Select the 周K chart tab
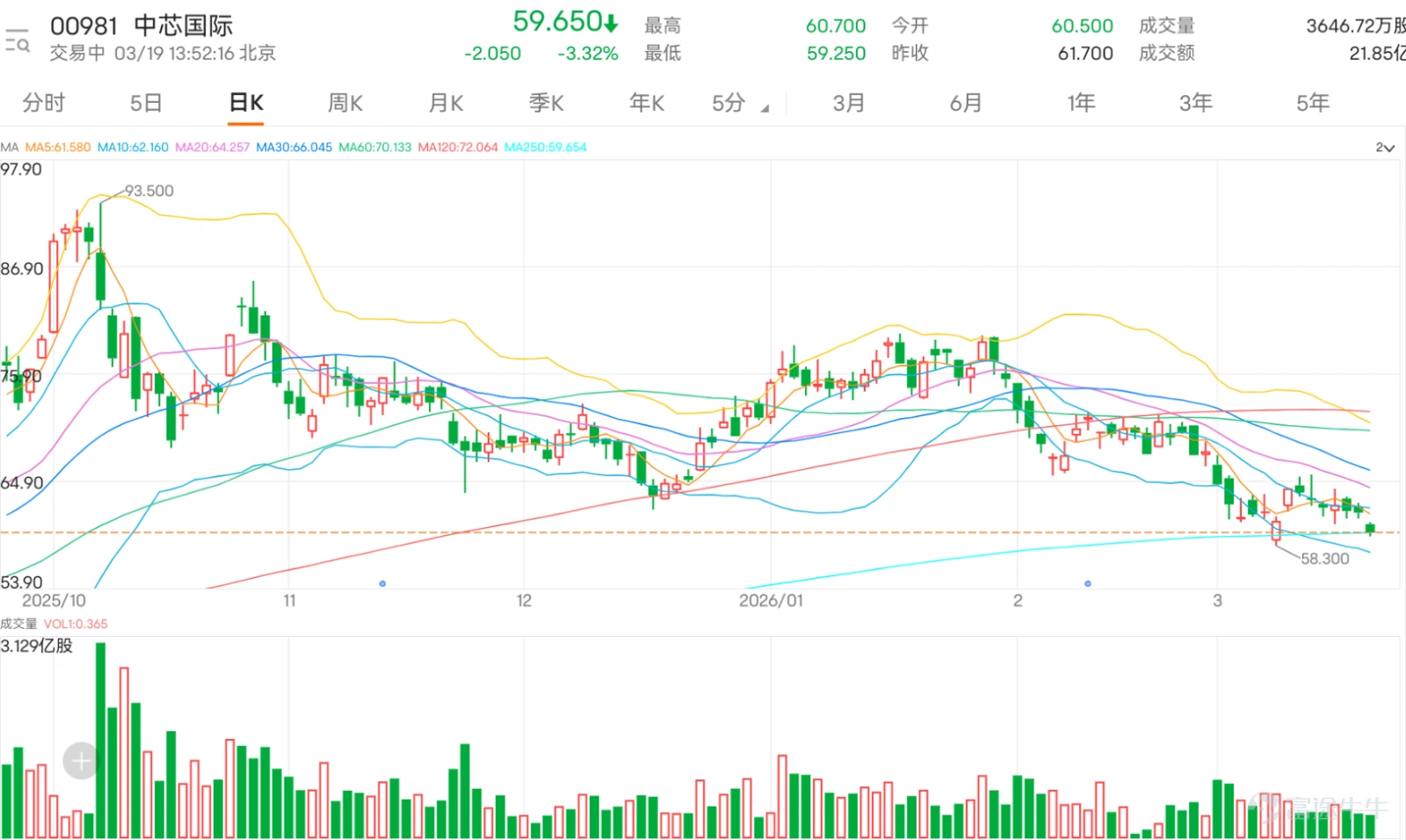 345,103
